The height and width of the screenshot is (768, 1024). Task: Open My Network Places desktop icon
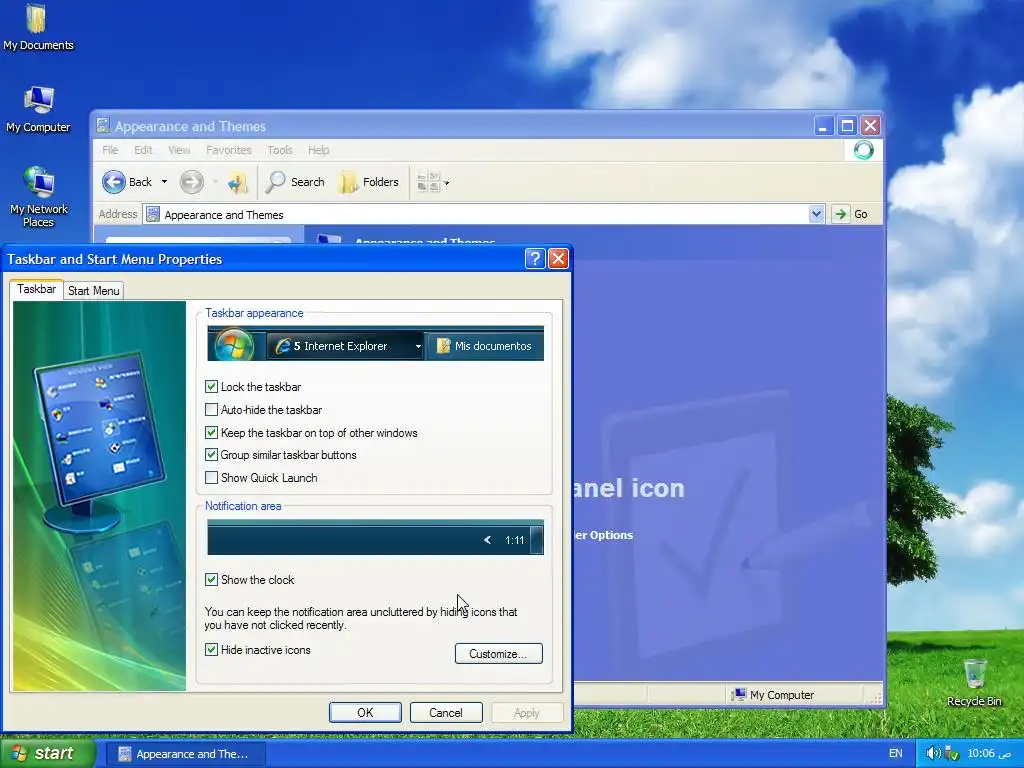[39, 197]
